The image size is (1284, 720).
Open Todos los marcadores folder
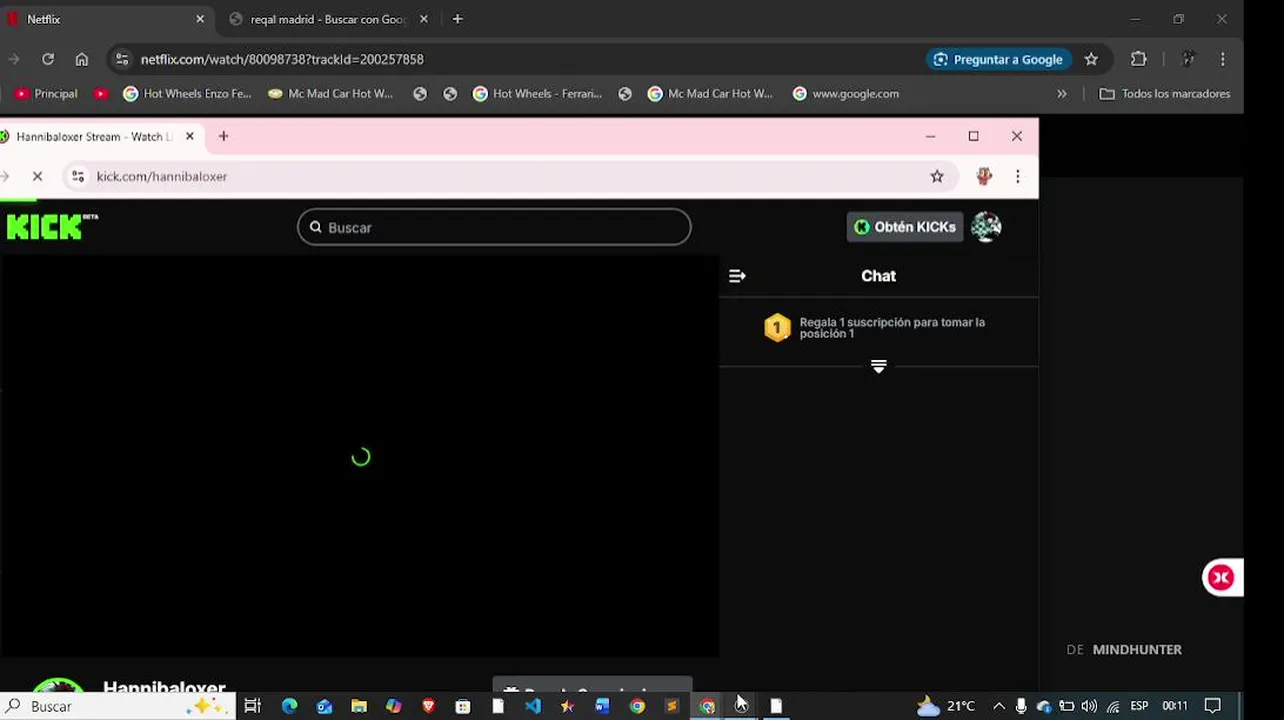point(1165,93)
